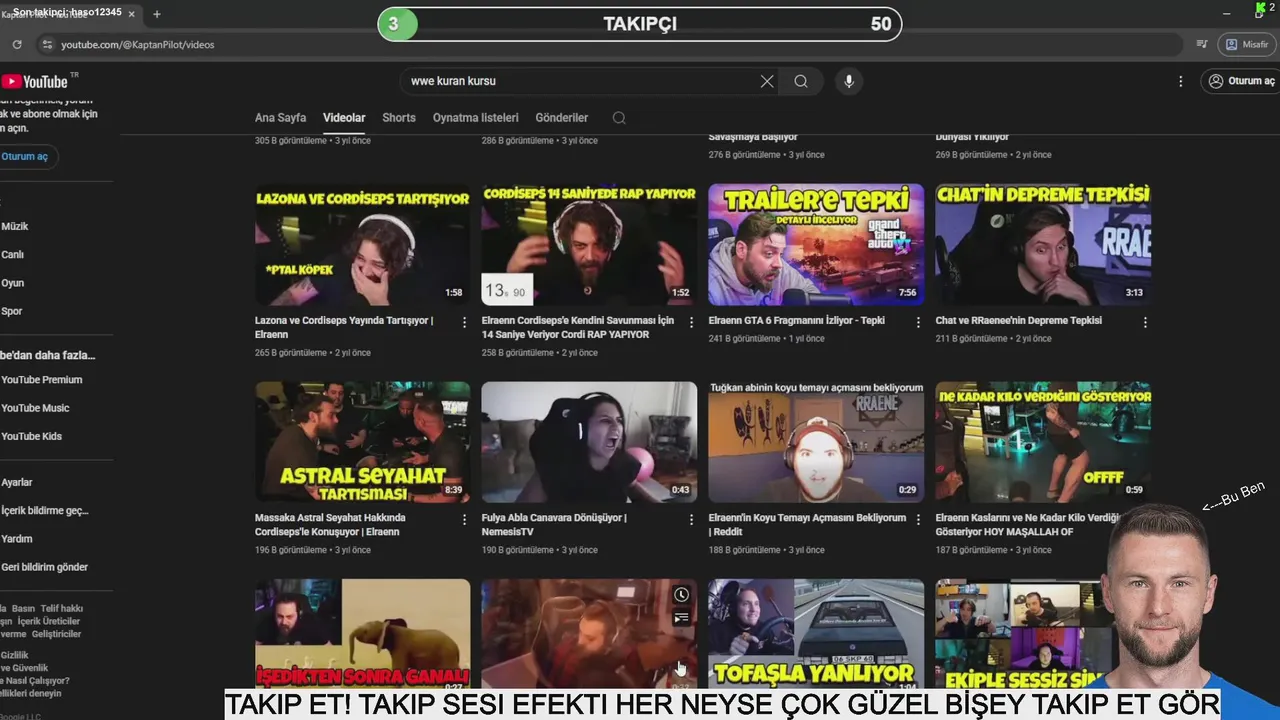Click Geliştiriciler footer link
The height and width of the screenshot is (720, 1280).
55,634
